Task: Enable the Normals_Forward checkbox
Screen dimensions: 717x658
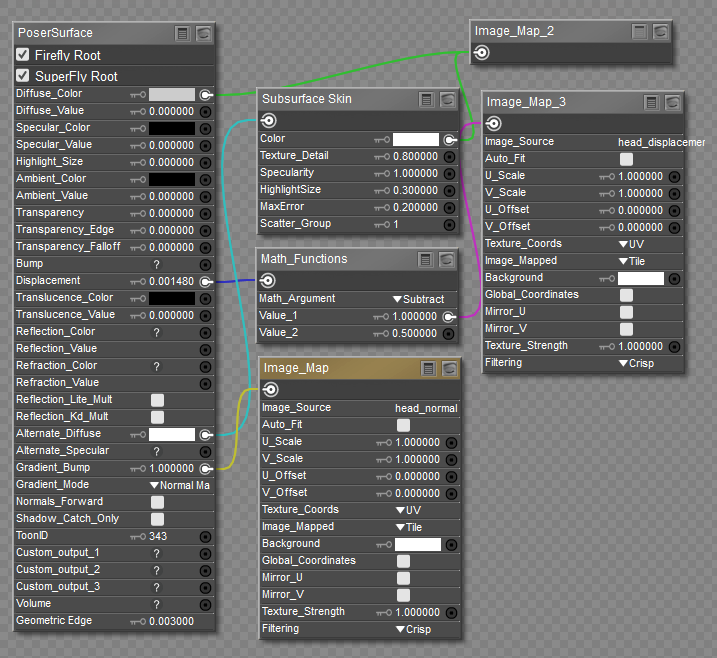Action: pos(157,502)
